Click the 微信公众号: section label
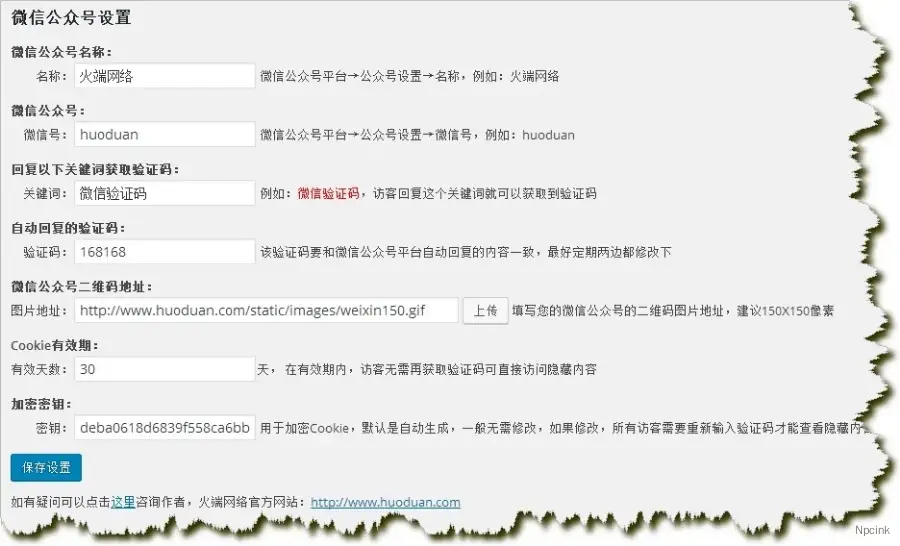Viewport: 900px width, 546px height. click(48, 111)
